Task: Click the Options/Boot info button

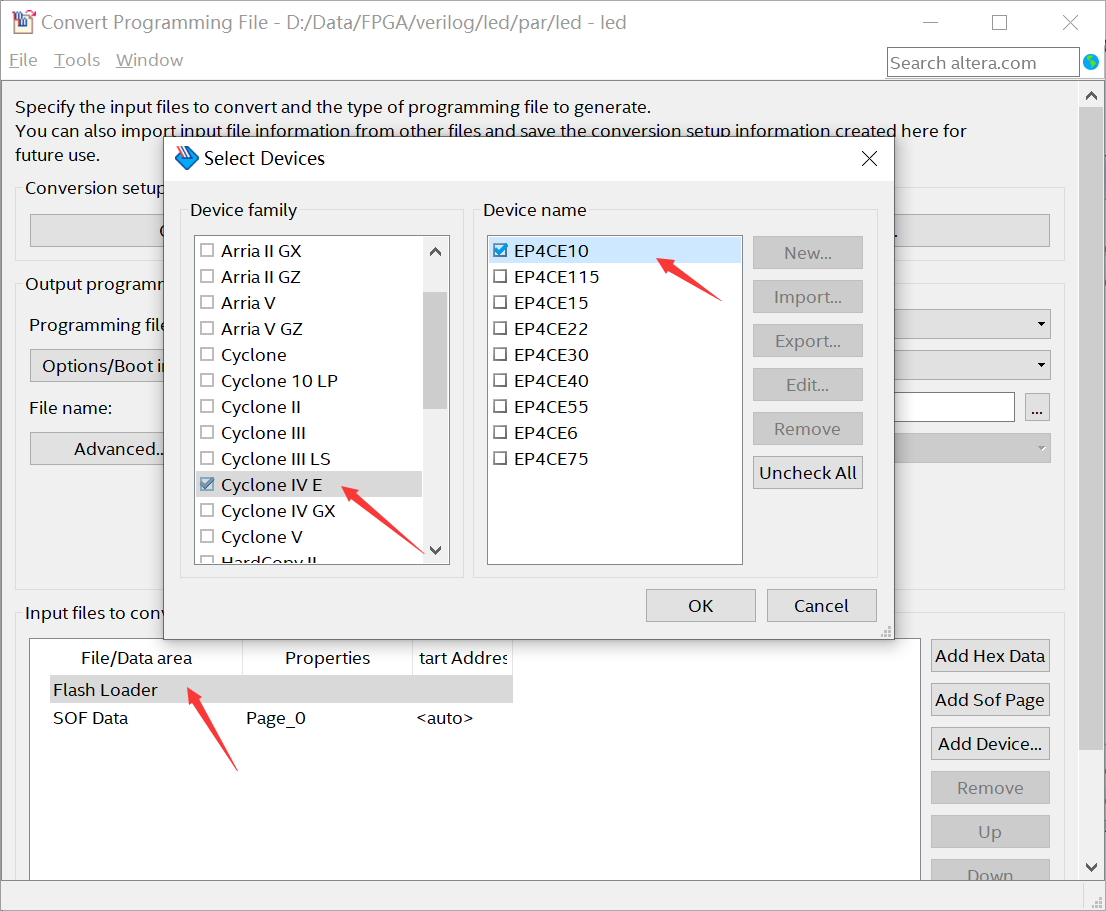Action: coord(97,366)
